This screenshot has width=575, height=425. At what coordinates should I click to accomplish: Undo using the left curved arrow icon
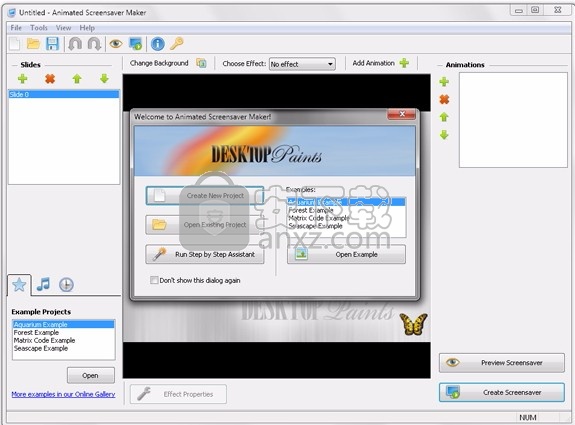coord(75,44)
